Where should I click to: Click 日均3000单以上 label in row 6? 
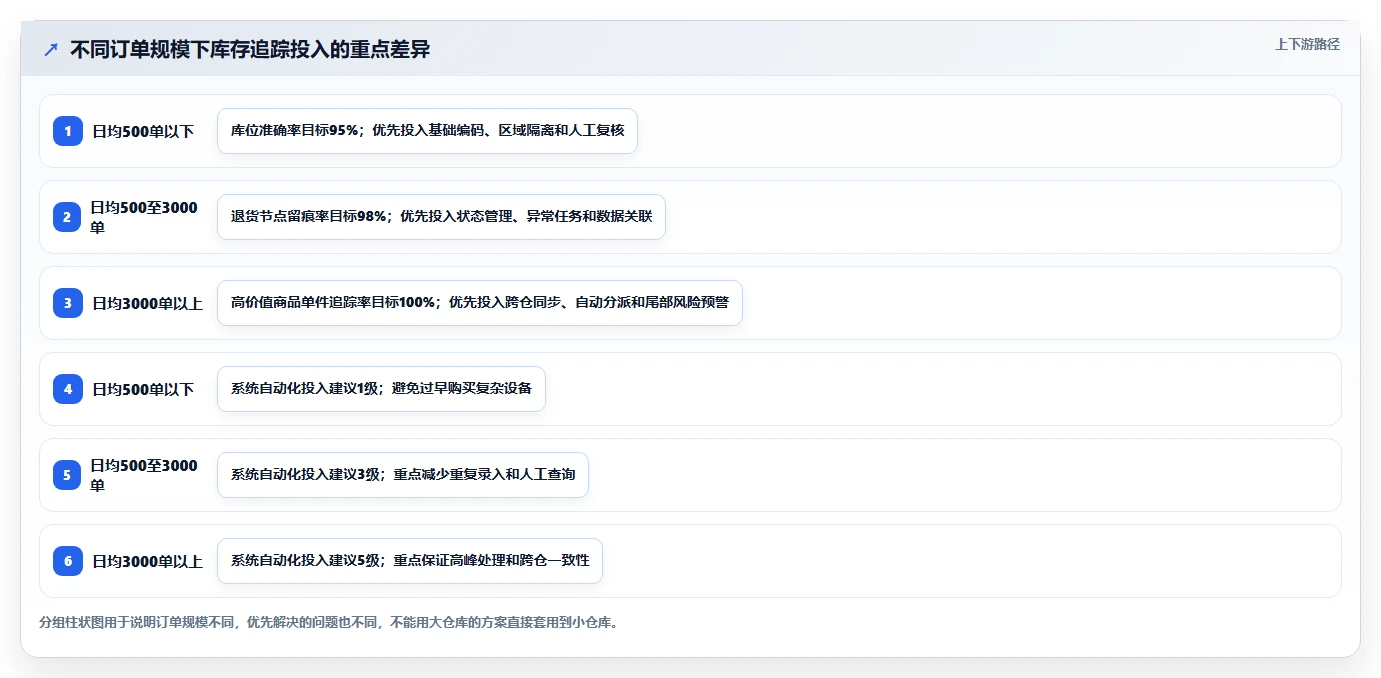(148, 561)
